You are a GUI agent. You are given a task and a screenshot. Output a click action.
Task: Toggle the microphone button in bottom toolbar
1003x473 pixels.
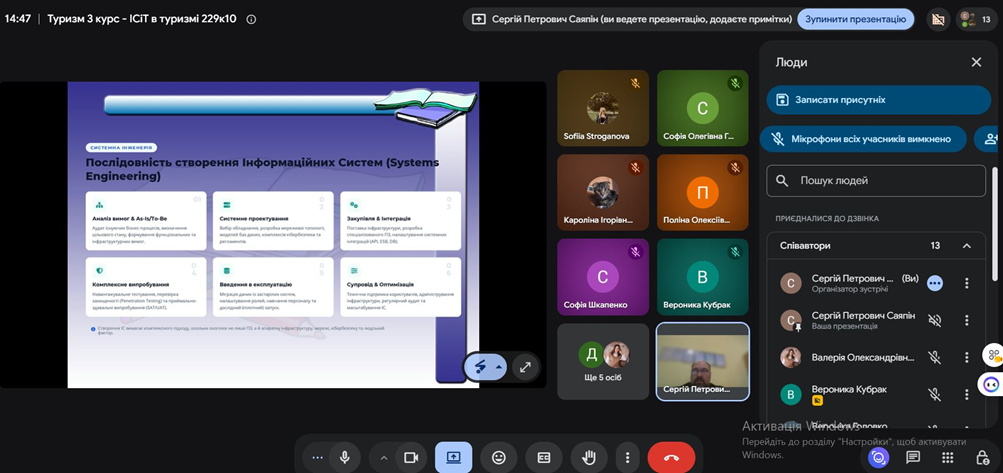click(345, 457)
